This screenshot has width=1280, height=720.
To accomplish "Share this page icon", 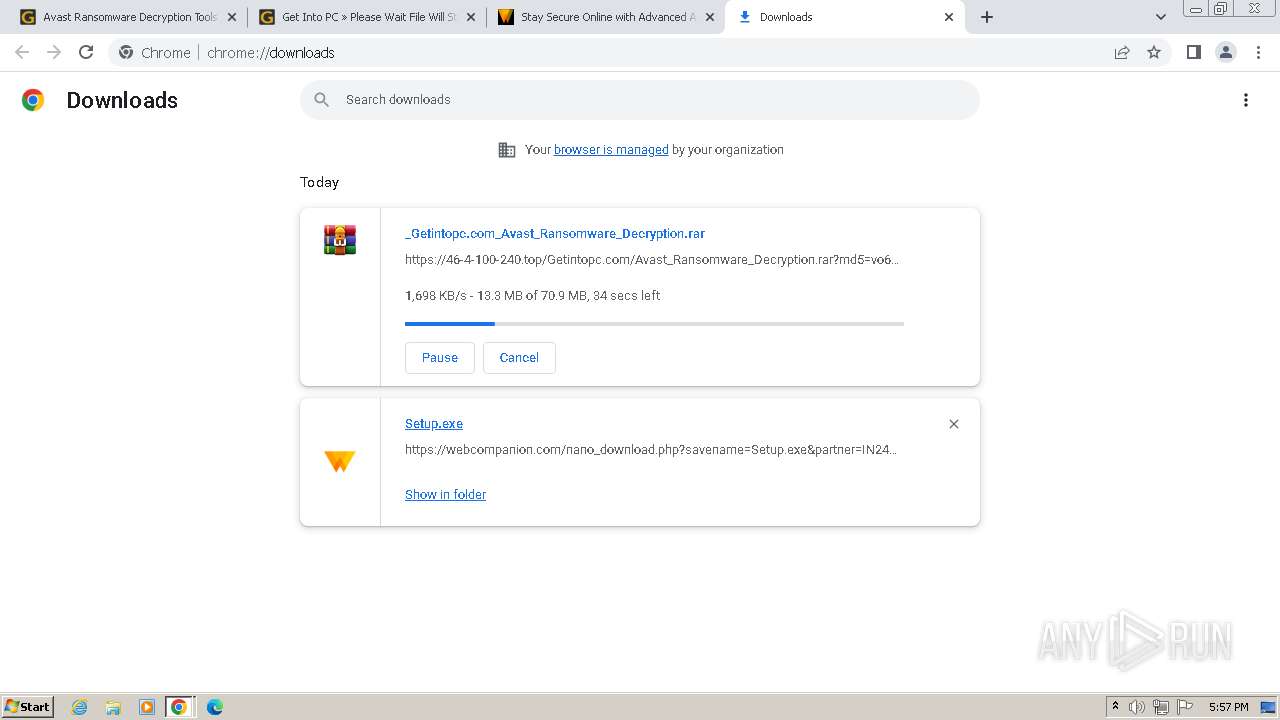I will point(1122,52).
